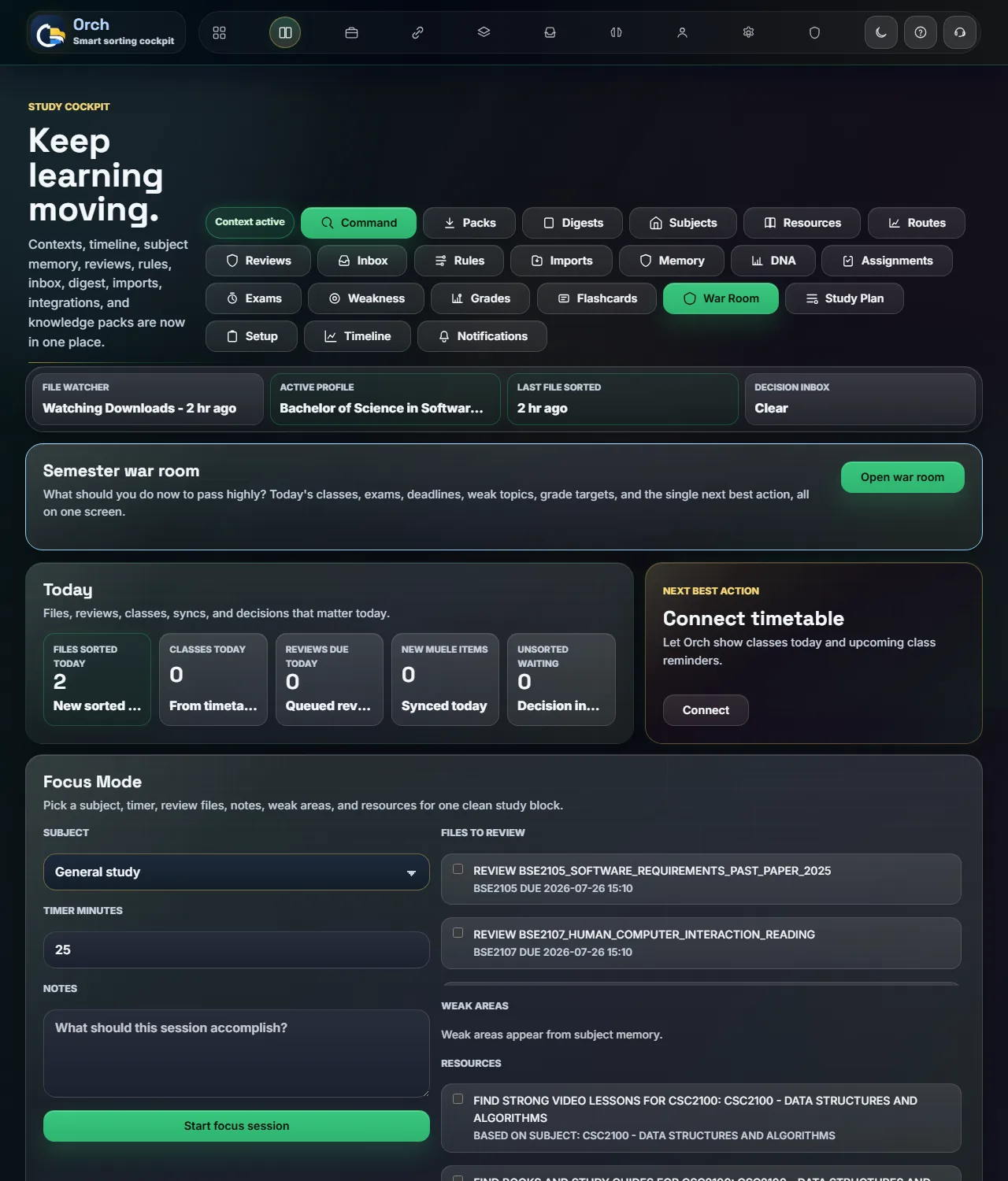Click the chain link icon in top navigation
This screenshot has height=1181, width=1008.
pos(417,32)
